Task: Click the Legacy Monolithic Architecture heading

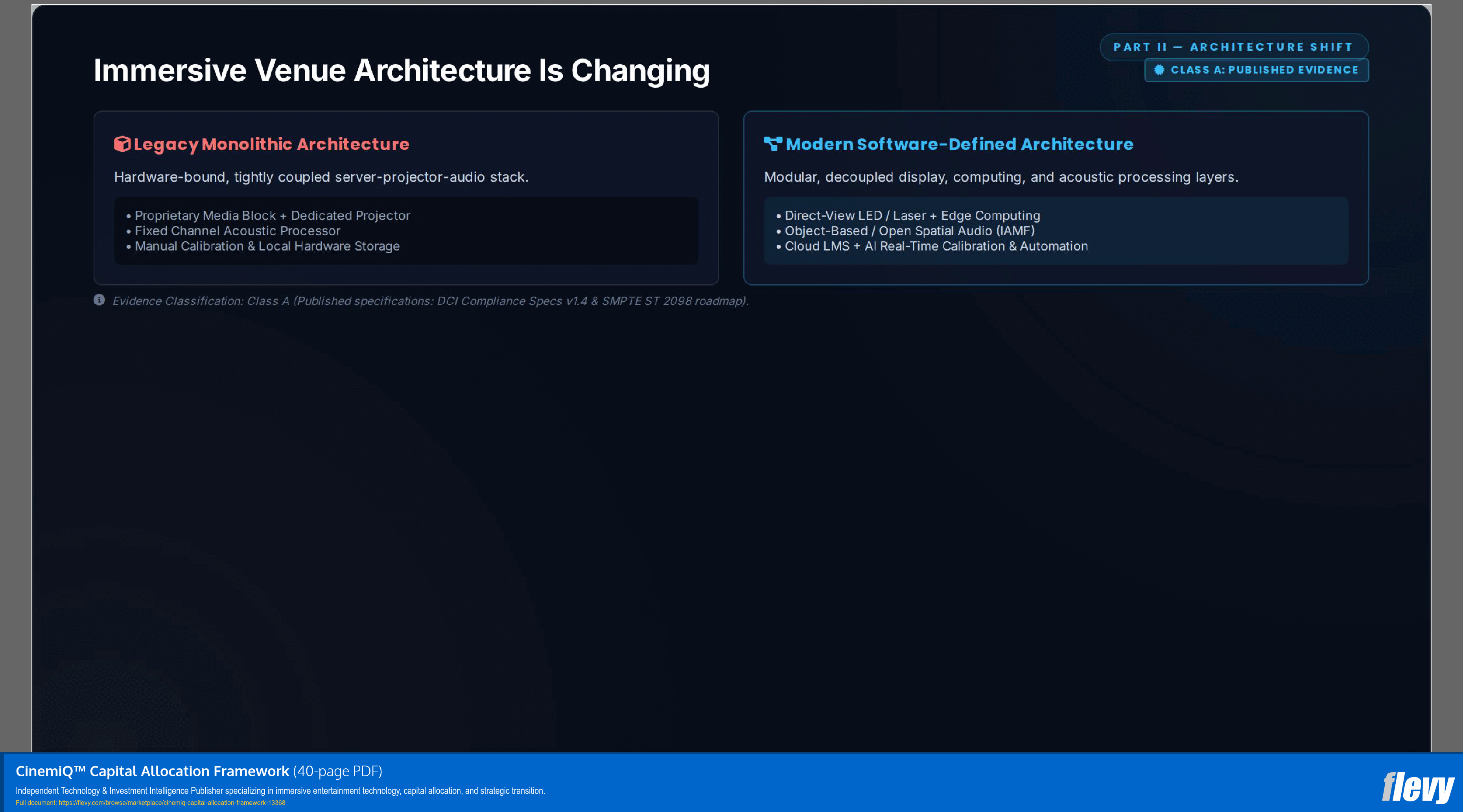Action: pos(271,144)
